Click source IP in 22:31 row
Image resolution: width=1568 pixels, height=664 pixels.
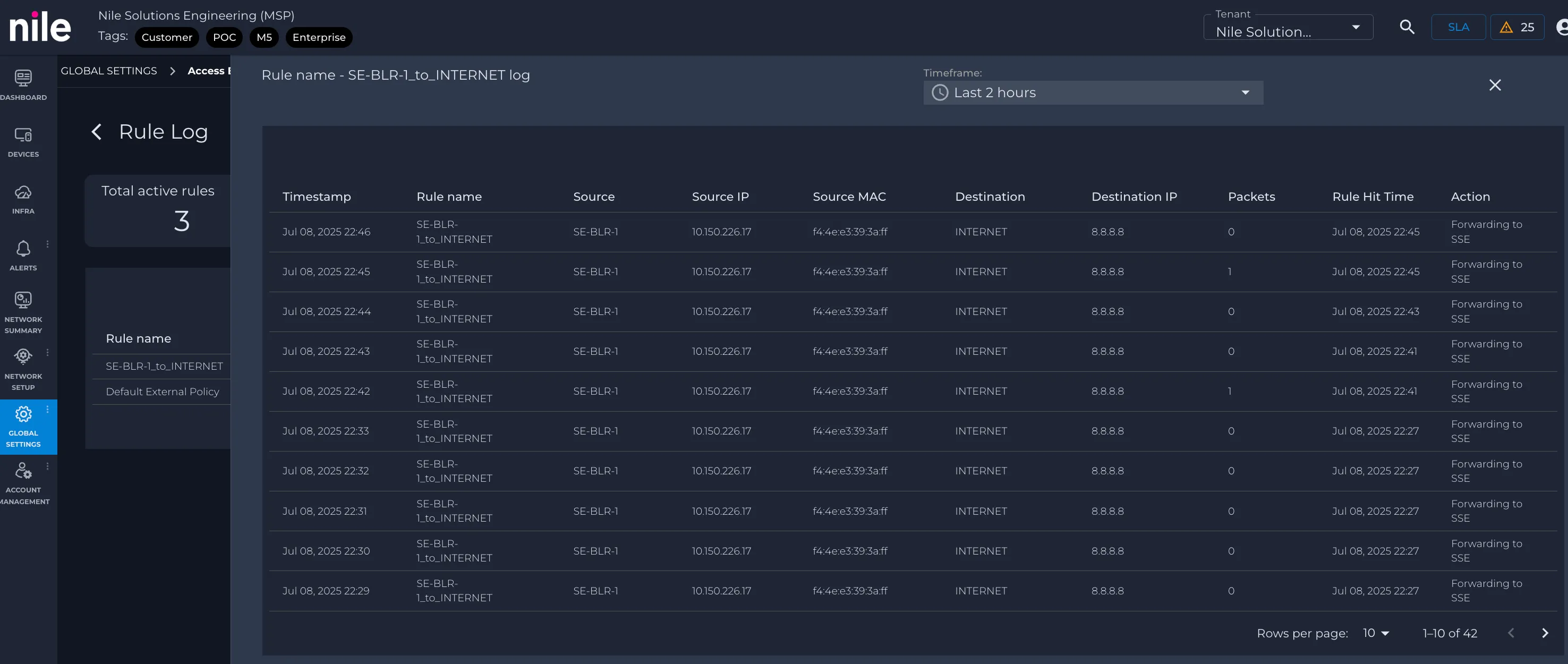(721, 512)
